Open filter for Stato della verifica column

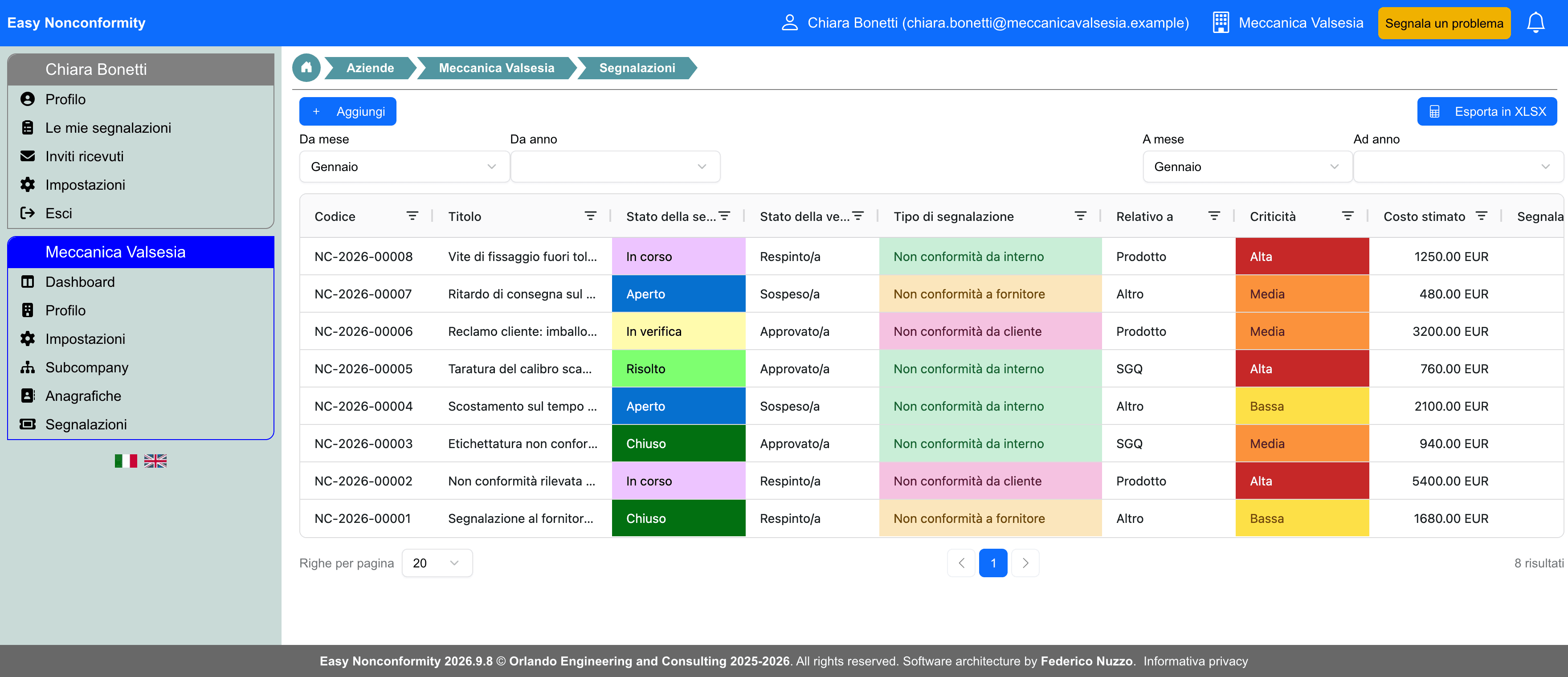(x=857, y=216)
